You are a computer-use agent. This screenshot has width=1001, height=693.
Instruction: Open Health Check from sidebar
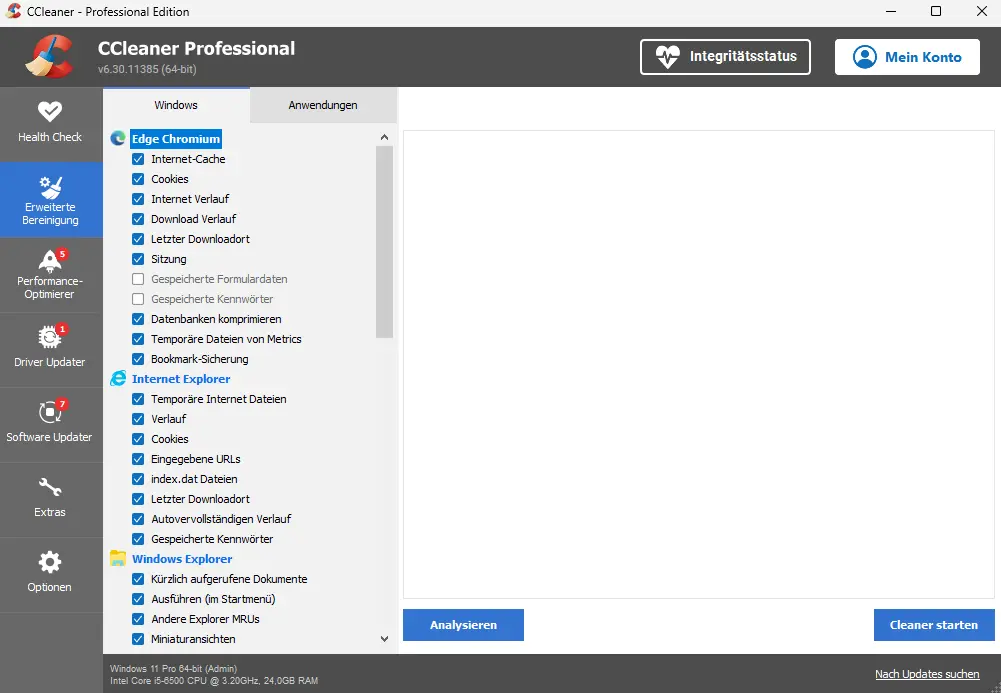(50, 123)
